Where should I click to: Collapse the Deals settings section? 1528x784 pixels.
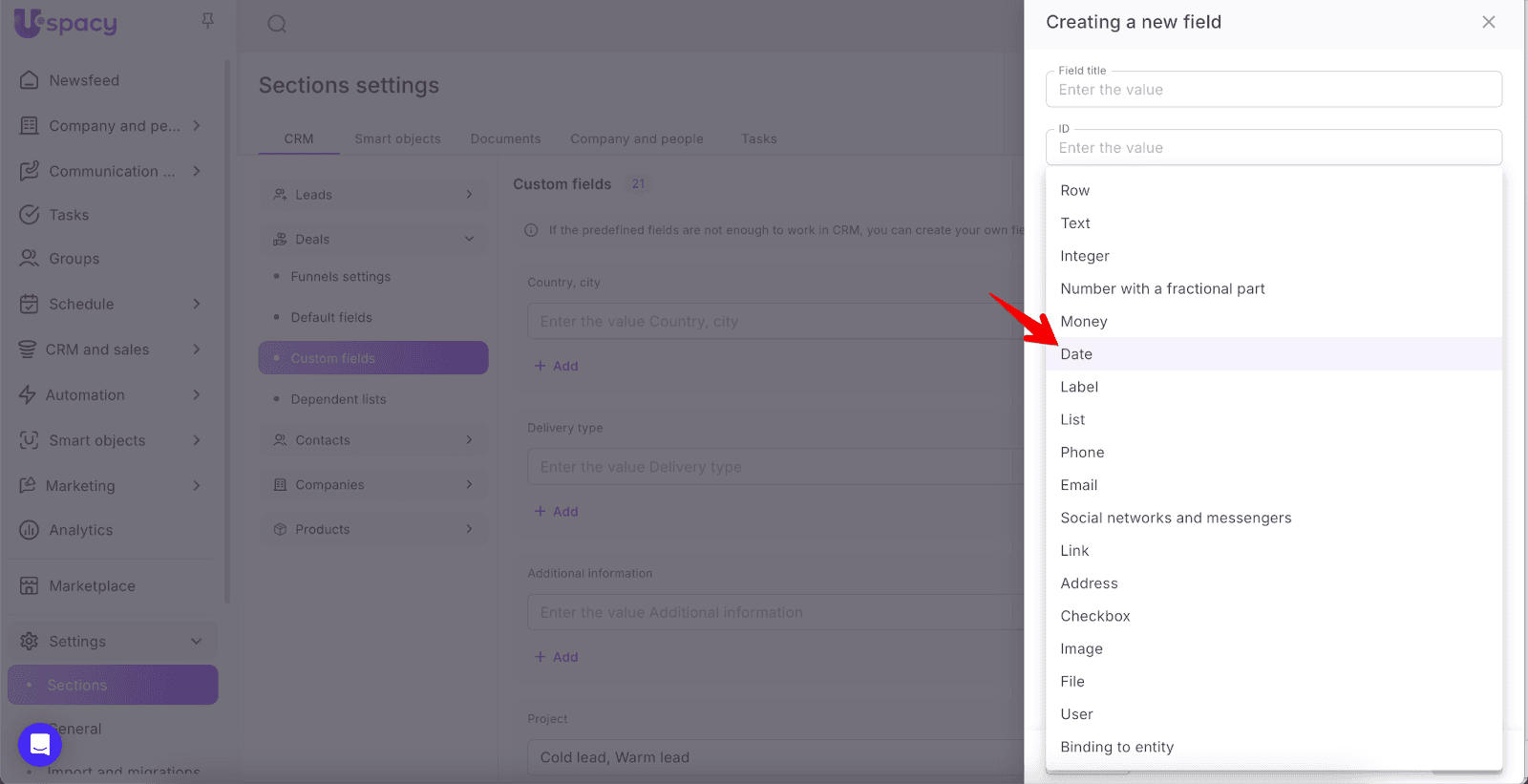(469, 239)
